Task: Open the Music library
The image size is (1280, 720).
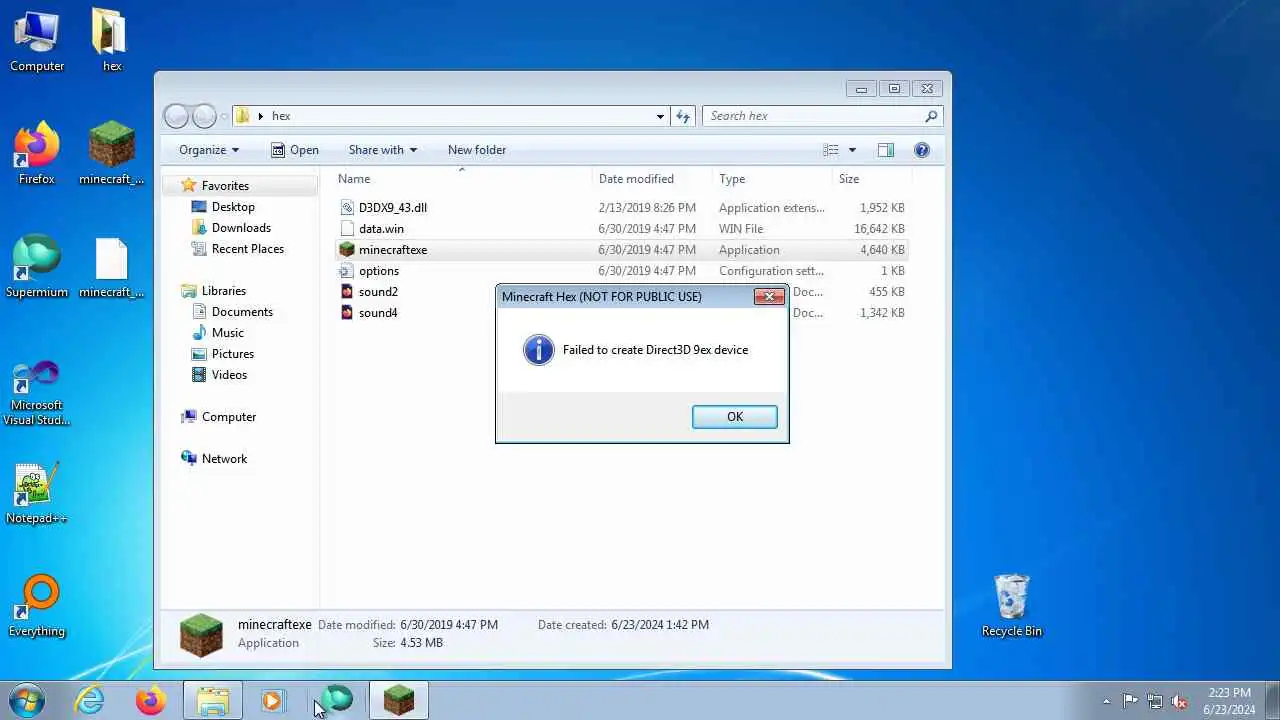Action: [x=227, y=333]
